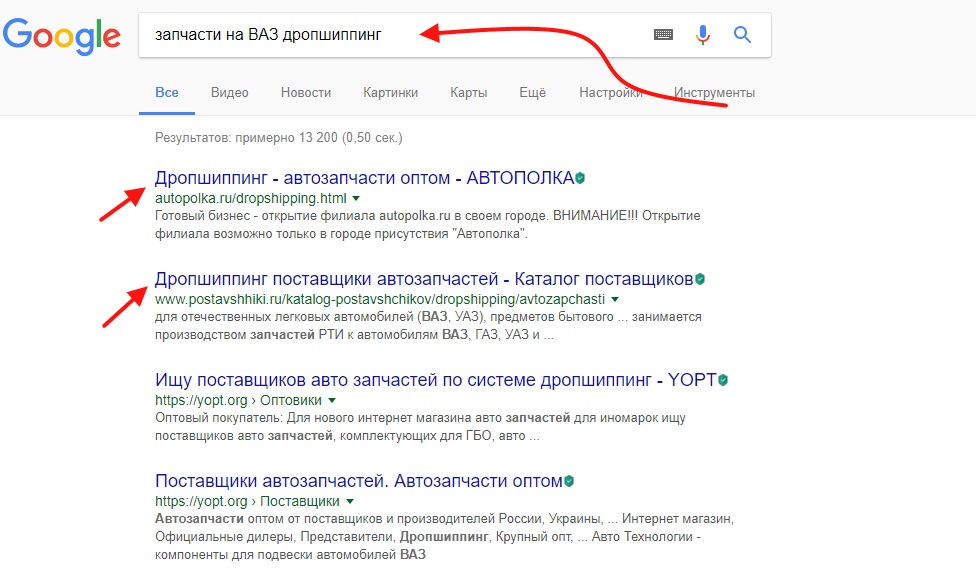Click snippet 'для отечественных легковых автомобилей'
Viewport: 976px width, 582px height.
point(285,317)
